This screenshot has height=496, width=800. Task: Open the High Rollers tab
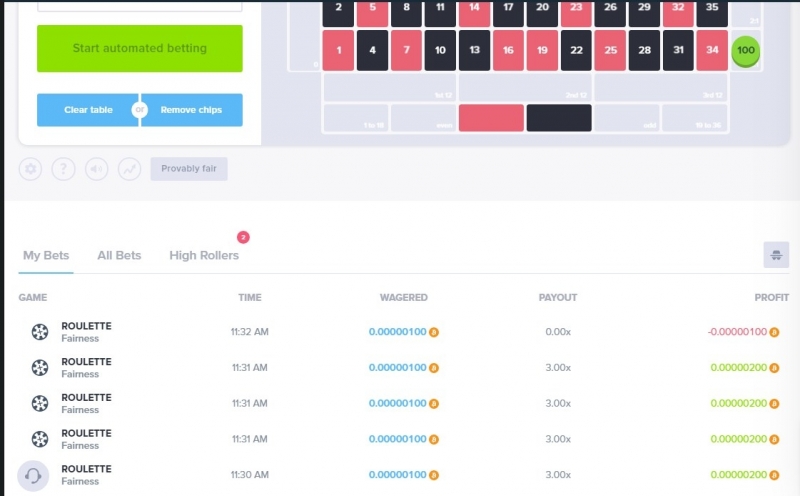[204, 255]
